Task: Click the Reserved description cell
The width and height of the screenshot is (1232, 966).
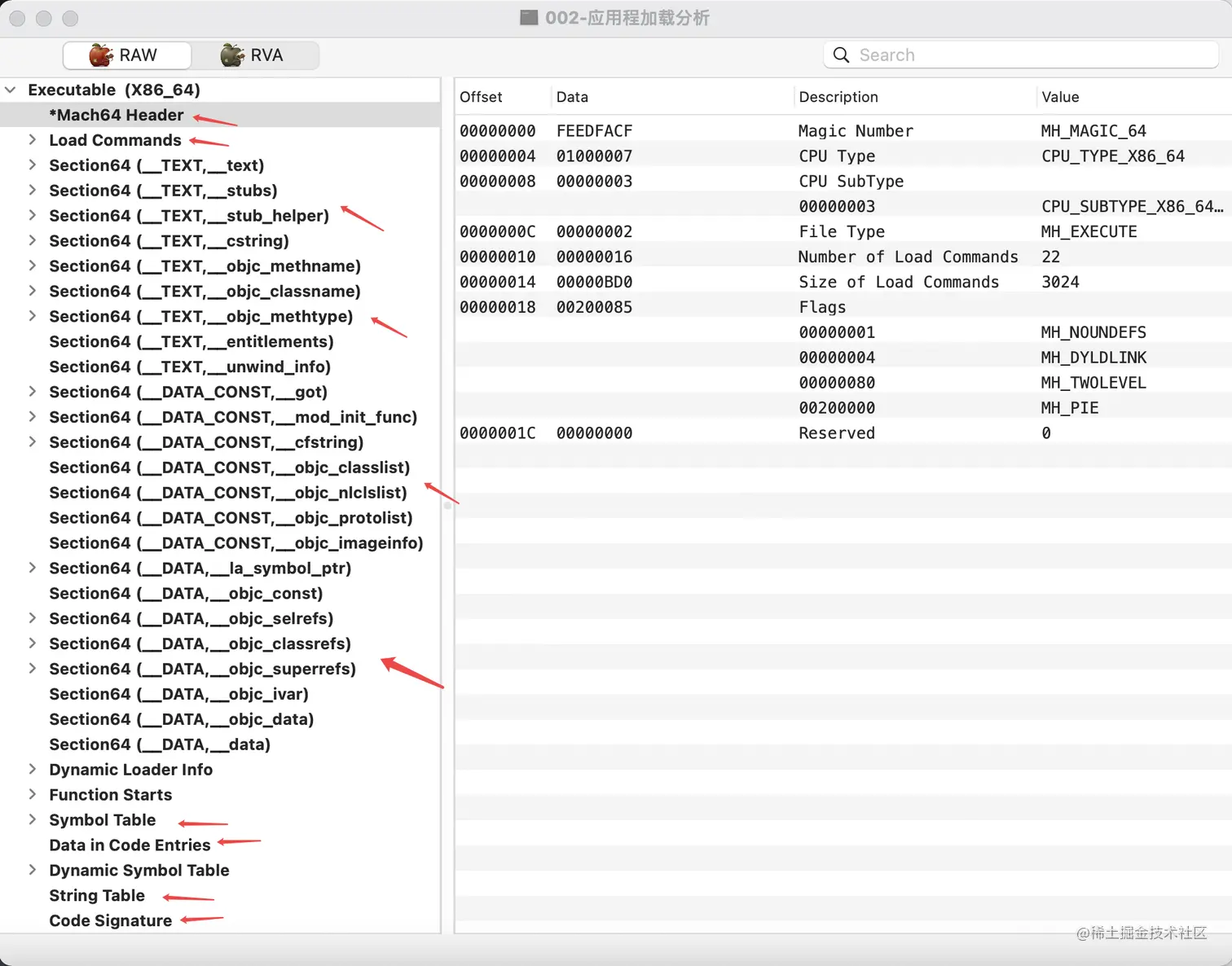Action: tap(837, 433)
